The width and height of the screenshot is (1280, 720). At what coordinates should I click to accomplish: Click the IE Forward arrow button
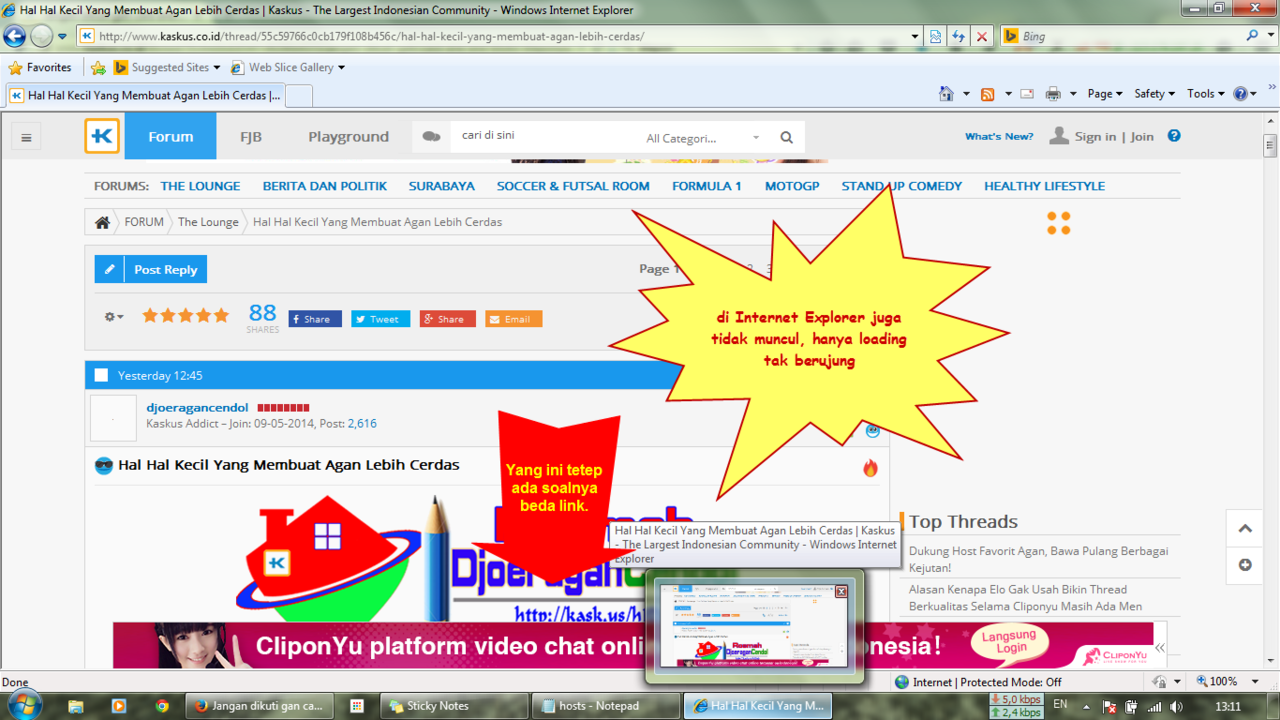[41, 36]
